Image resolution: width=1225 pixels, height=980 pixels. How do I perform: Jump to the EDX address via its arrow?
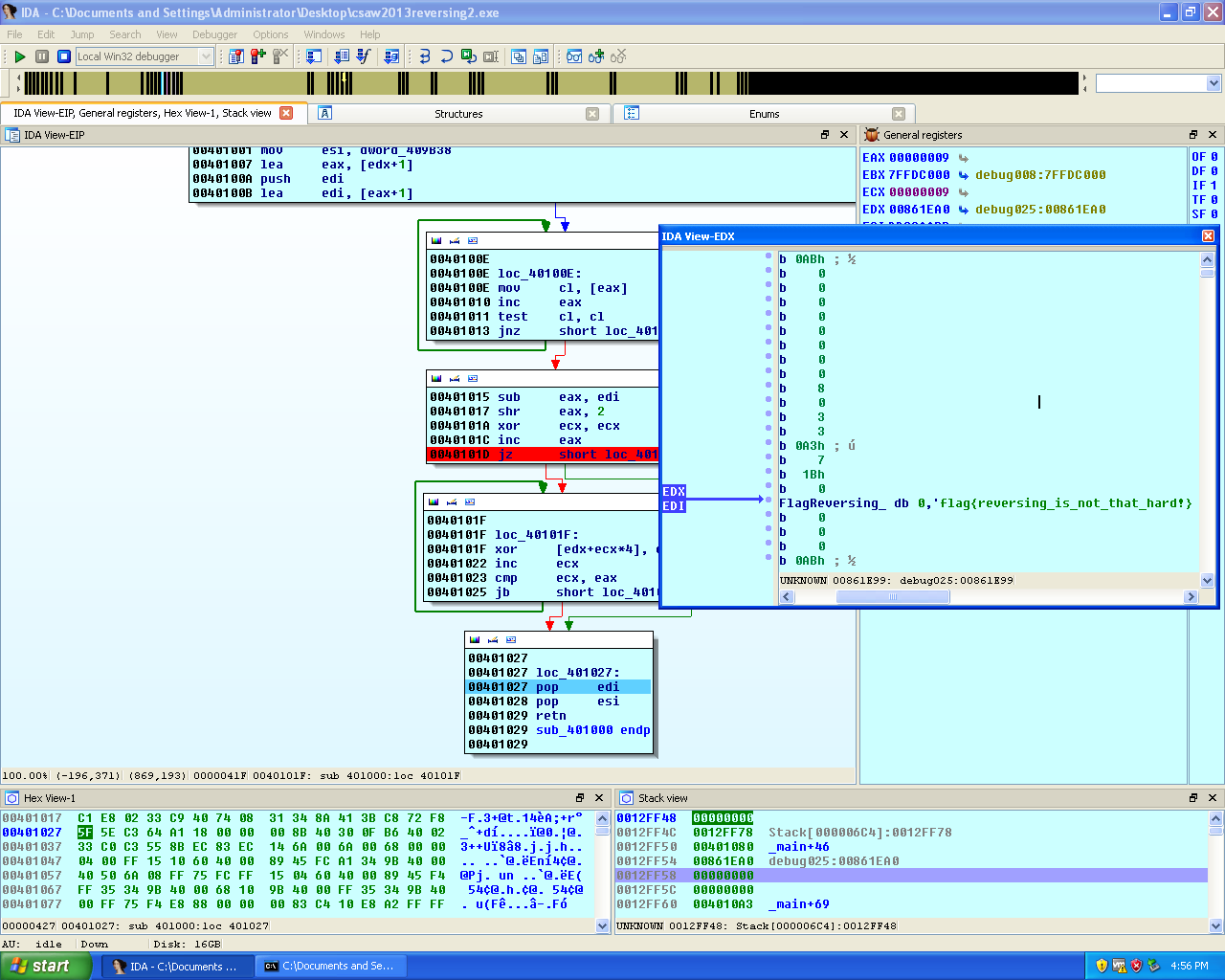pos(964,210)
